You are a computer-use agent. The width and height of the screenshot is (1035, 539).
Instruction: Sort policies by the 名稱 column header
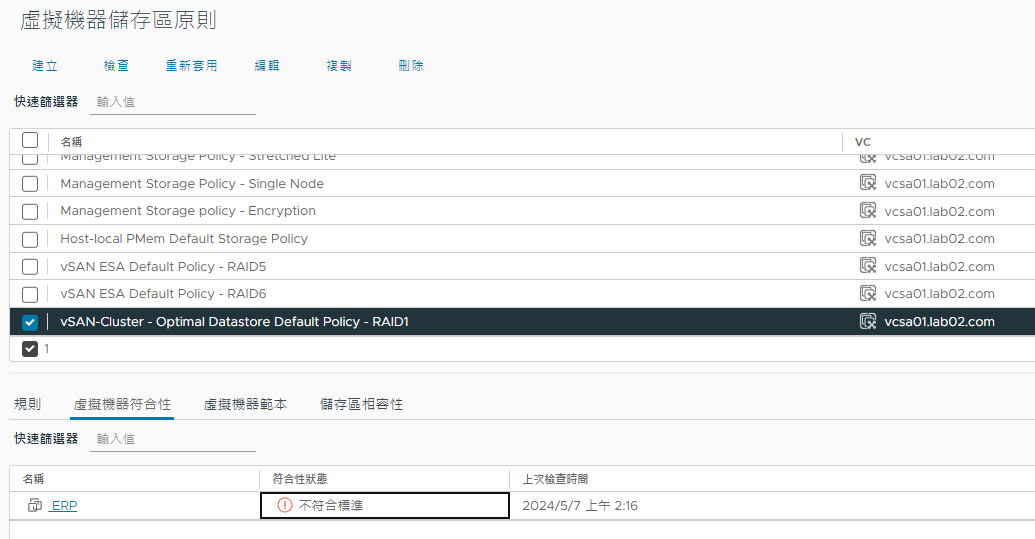click(x=71, y=142)
